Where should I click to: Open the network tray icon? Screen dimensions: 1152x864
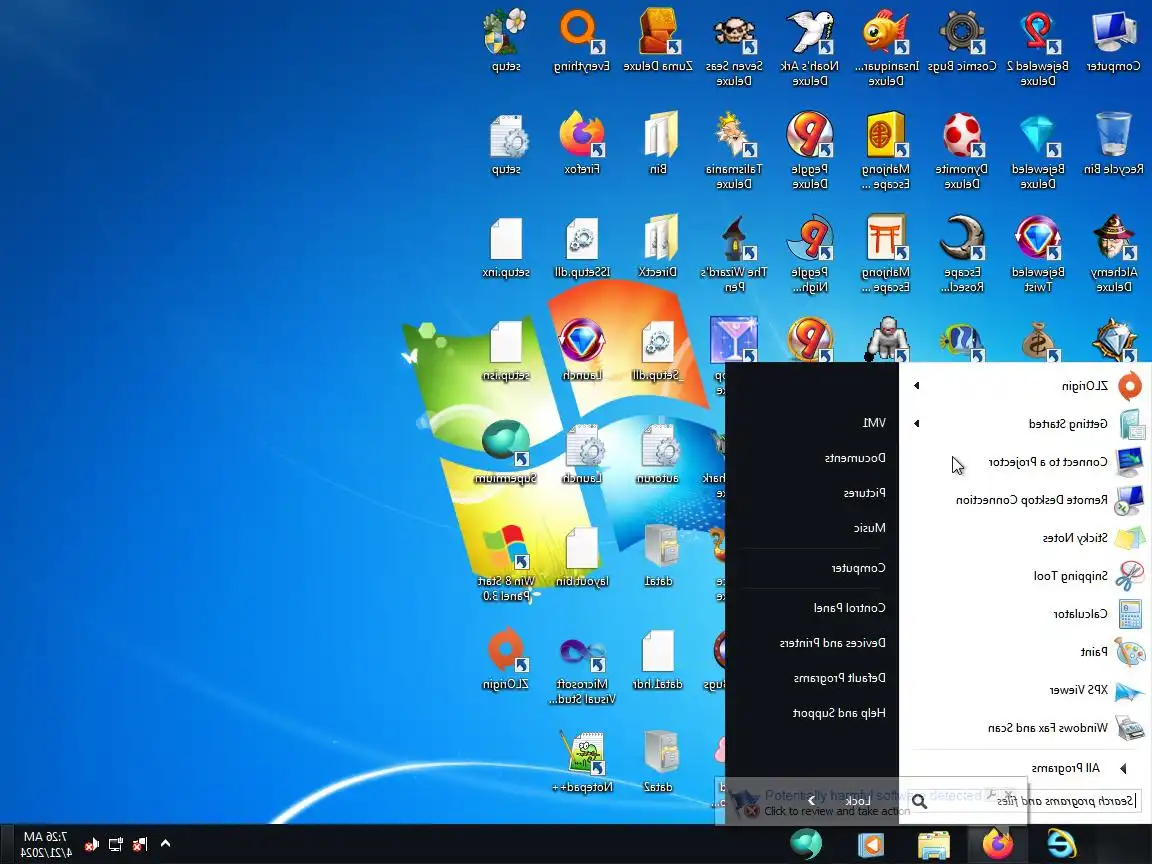(115, 844)
